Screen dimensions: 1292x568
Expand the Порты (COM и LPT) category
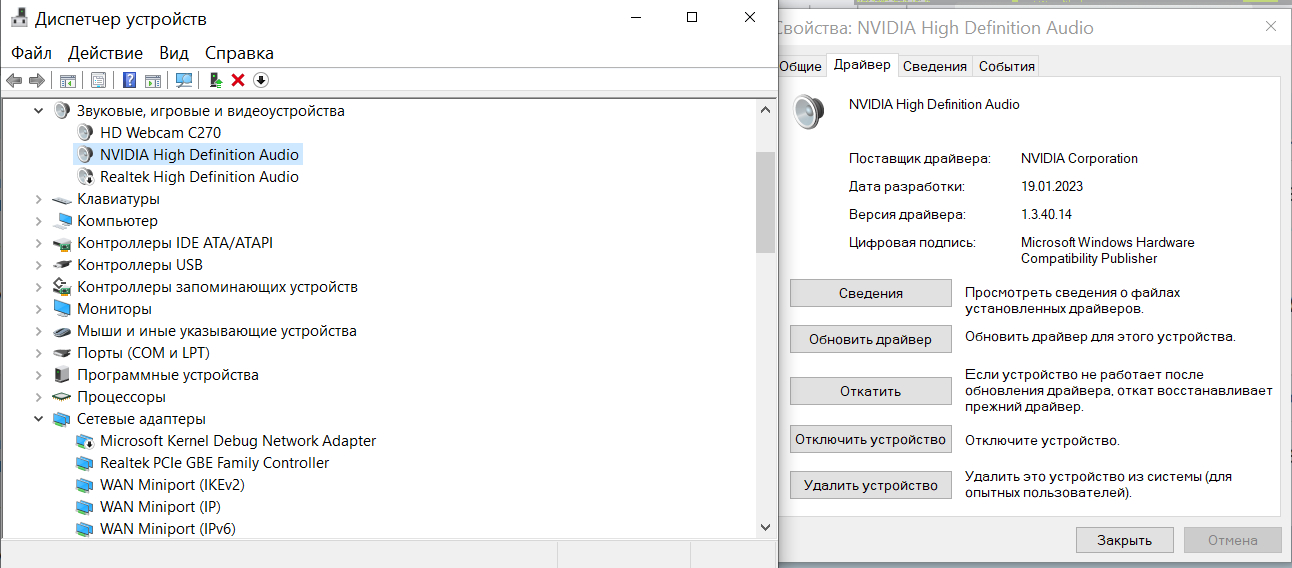click(x=39, y=353)
